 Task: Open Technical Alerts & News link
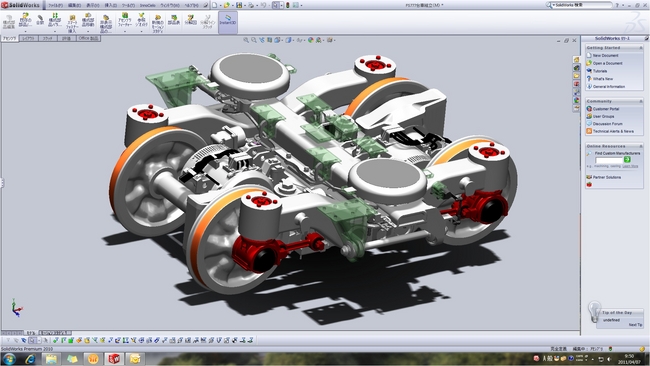pos(614,131)
